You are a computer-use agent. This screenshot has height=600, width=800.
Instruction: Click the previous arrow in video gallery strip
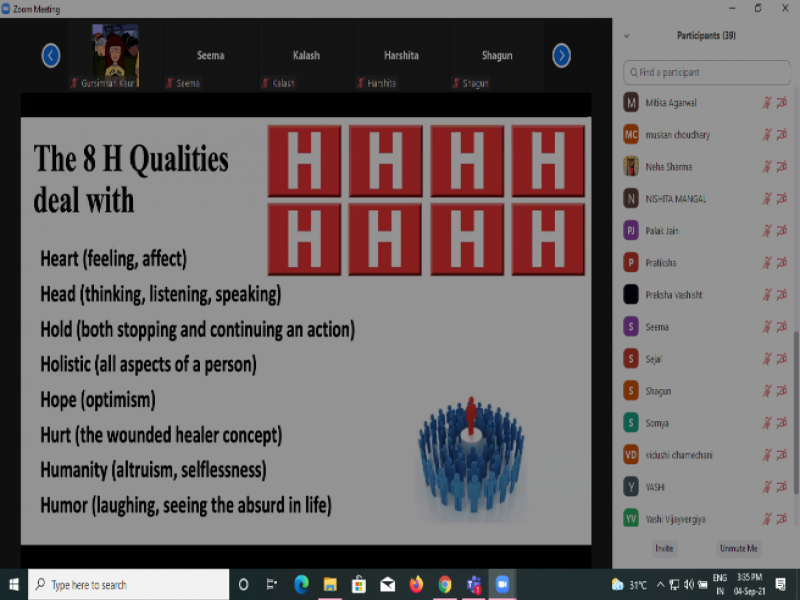pos(51,56)
